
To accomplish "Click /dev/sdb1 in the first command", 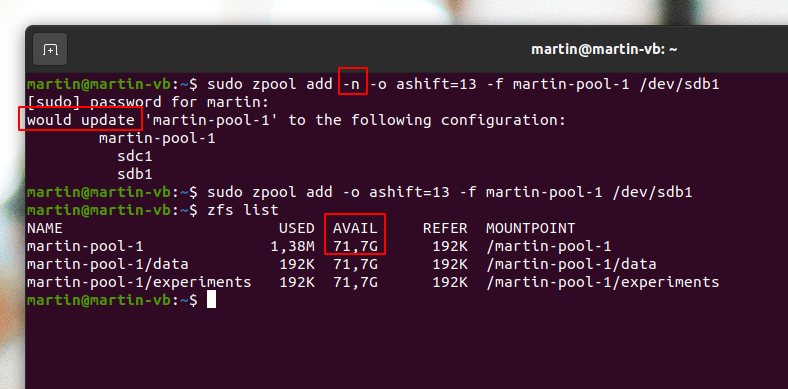I will [x=678, y=84].
